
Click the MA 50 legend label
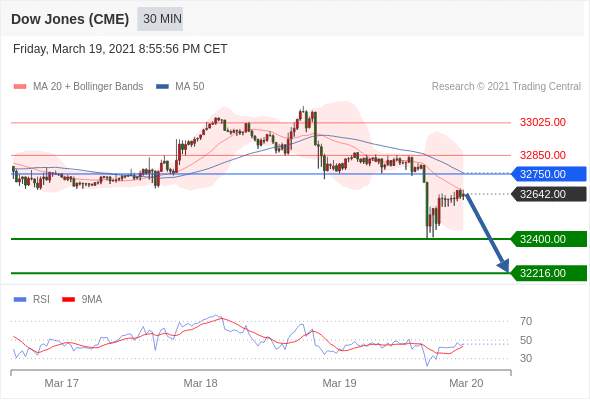[x=190, y=87]
